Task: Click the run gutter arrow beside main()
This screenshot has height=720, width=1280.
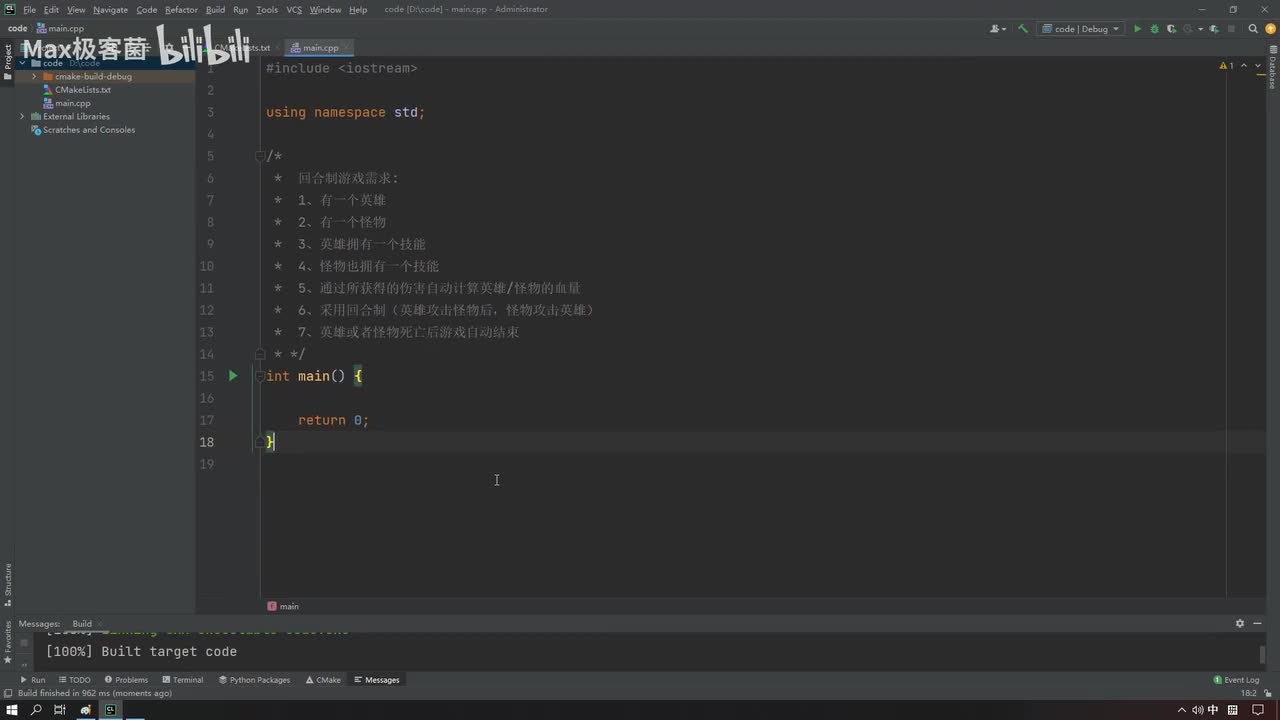Action: [x=233, y=376]
